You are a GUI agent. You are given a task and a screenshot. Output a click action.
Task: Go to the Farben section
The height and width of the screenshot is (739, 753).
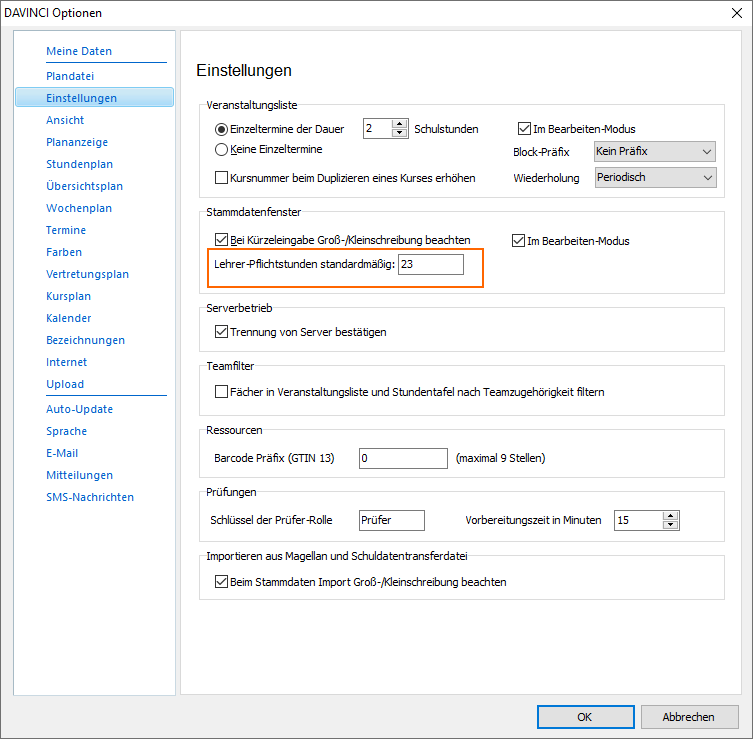pos(64,252)
